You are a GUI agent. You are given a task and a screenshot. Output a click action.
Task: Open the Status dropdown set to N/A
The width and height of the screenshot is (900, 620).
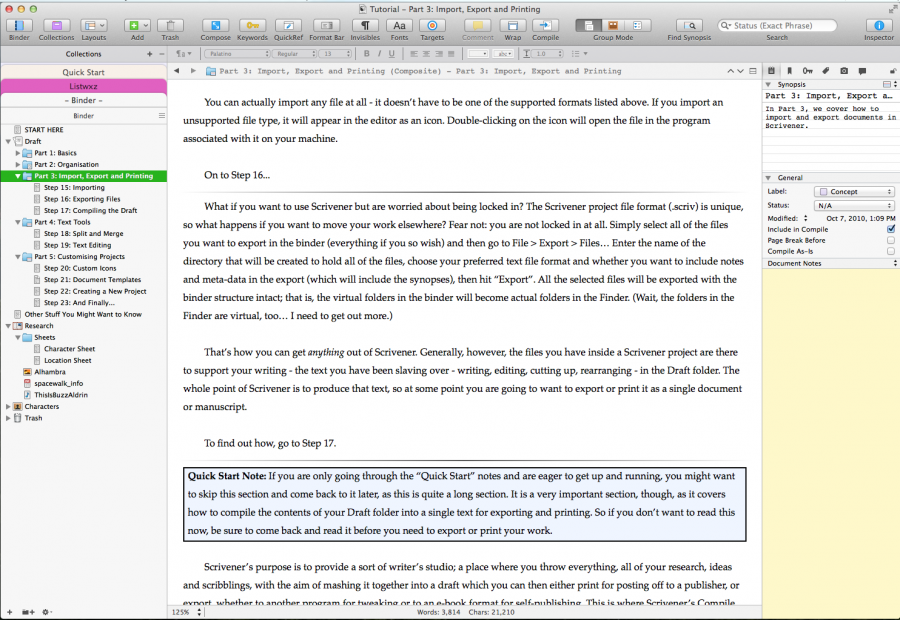tap(855, 206)
